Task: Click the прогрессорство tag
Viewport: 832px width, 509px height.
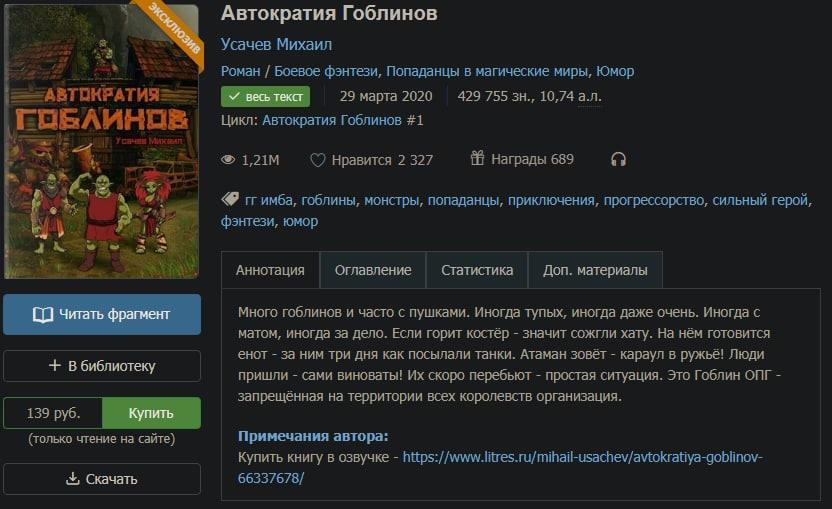Action: [653, 200]
